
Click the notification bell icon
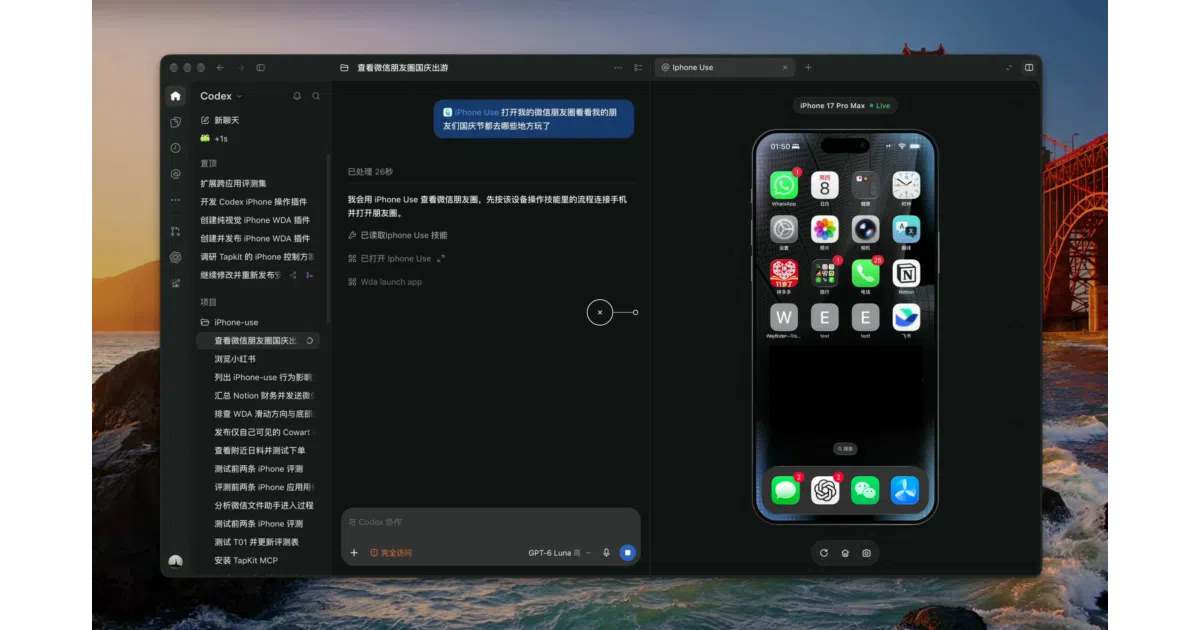[297, 96]
